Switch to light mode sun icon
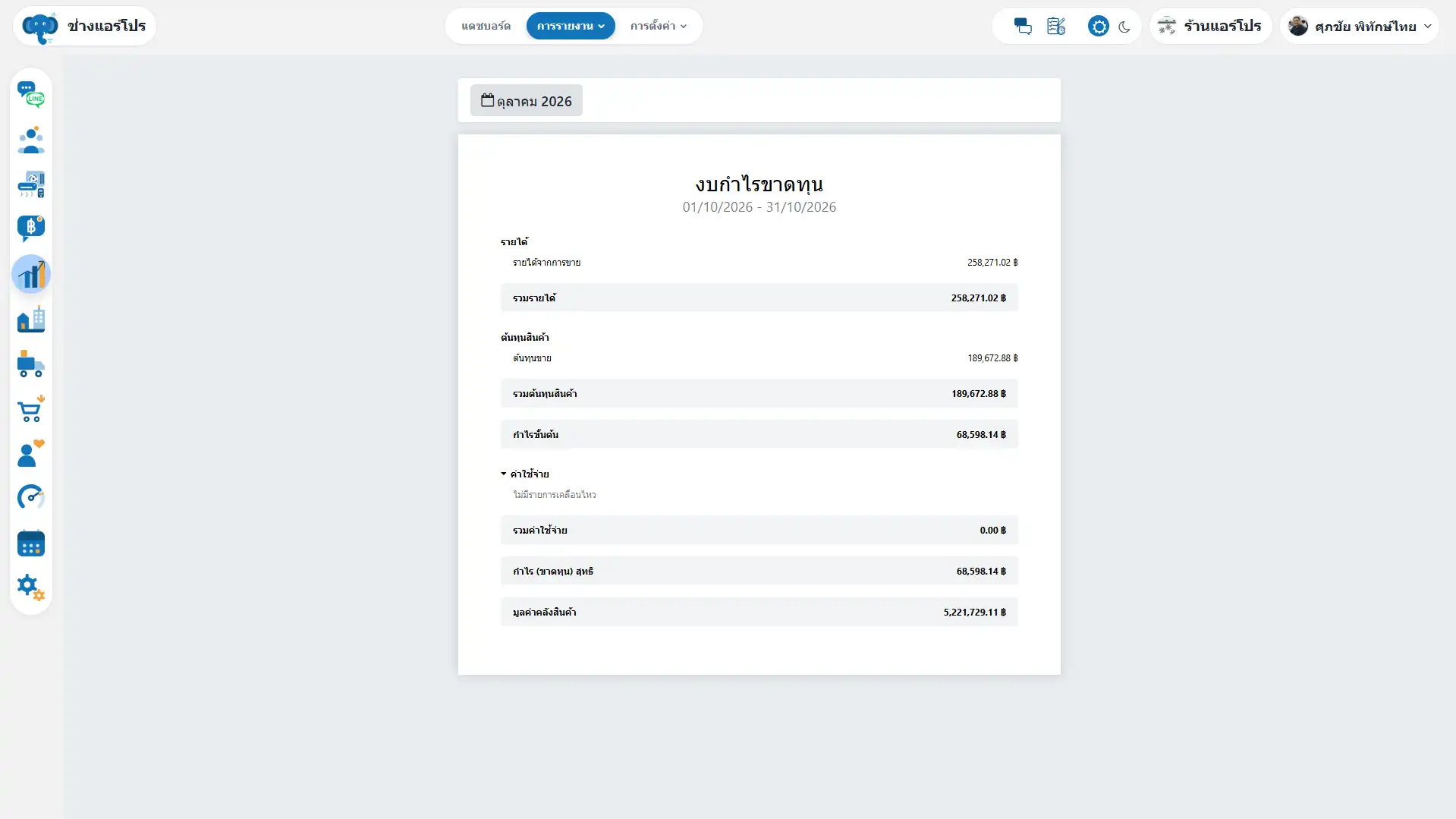This screenshot has width=1456, height=819. pyautogui.click(x=1098, y=27)
